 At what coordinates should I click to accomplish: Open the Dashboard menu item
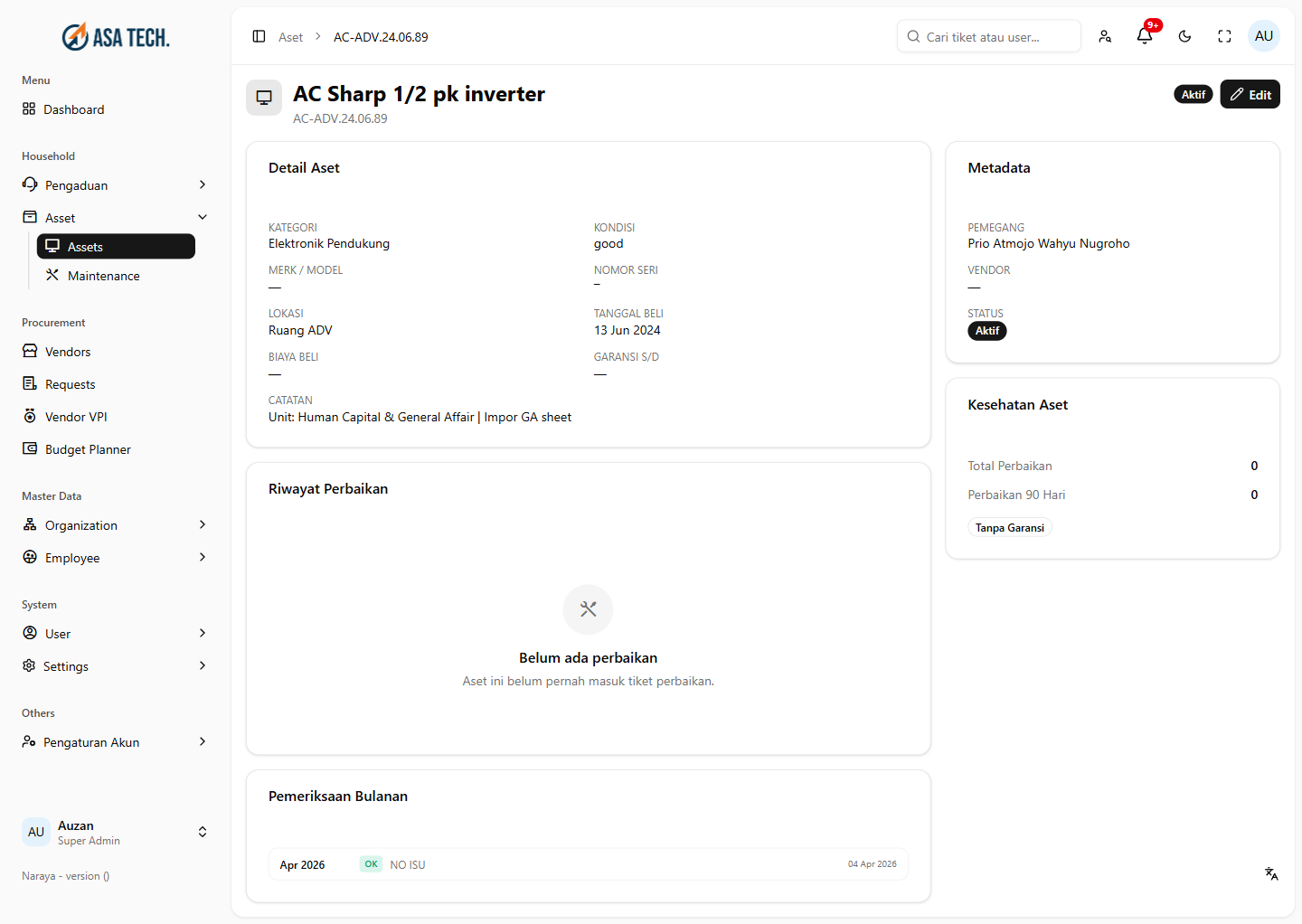pyautogui.click(x=116, y=108)
